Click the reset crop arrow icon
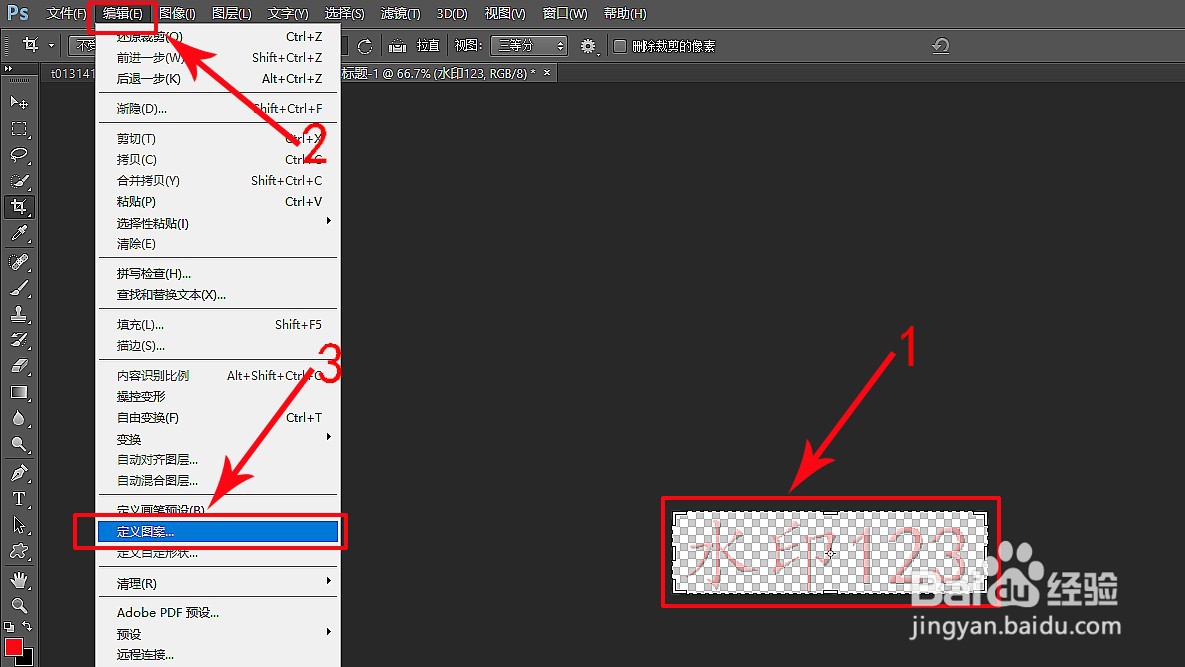Image resolution: width=1185 pixels, height=667 pixels. 940,46
